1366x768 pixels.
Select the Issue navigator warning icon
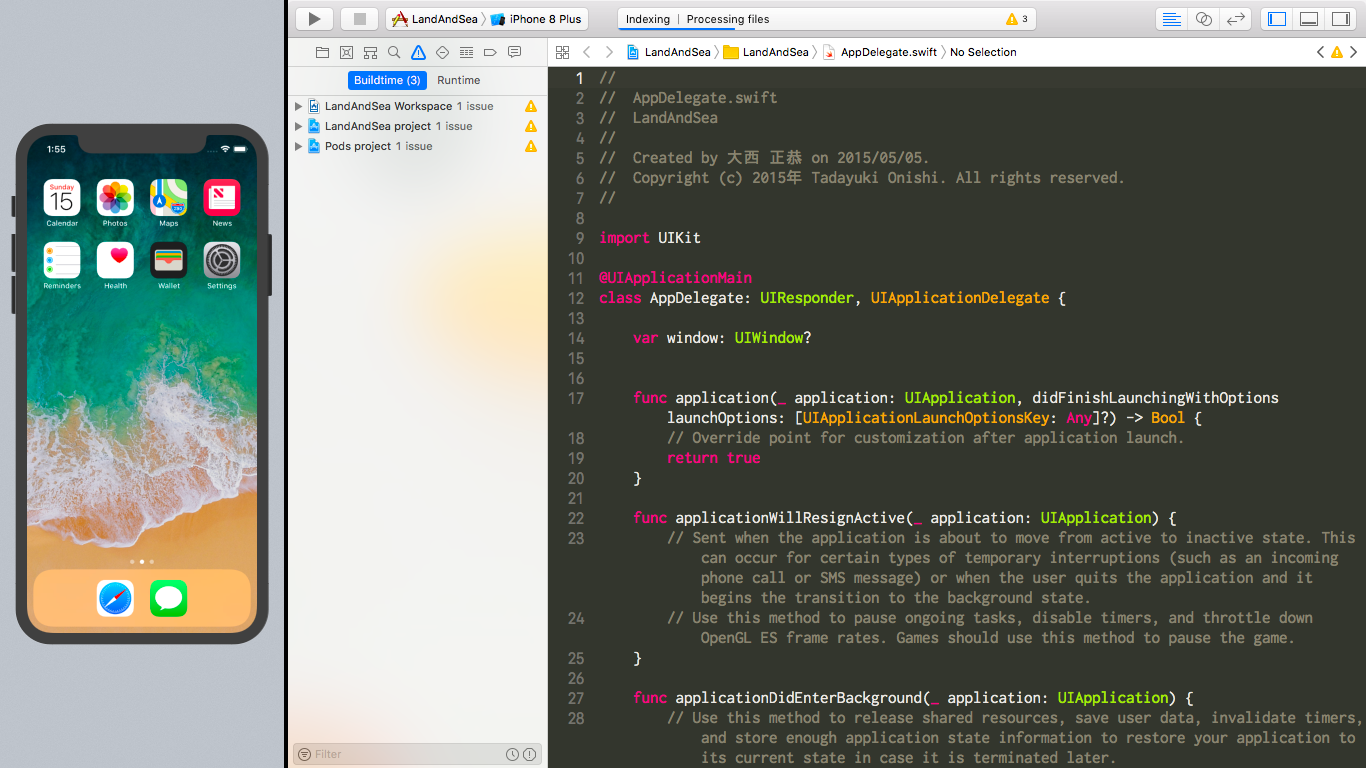point(418,52)
